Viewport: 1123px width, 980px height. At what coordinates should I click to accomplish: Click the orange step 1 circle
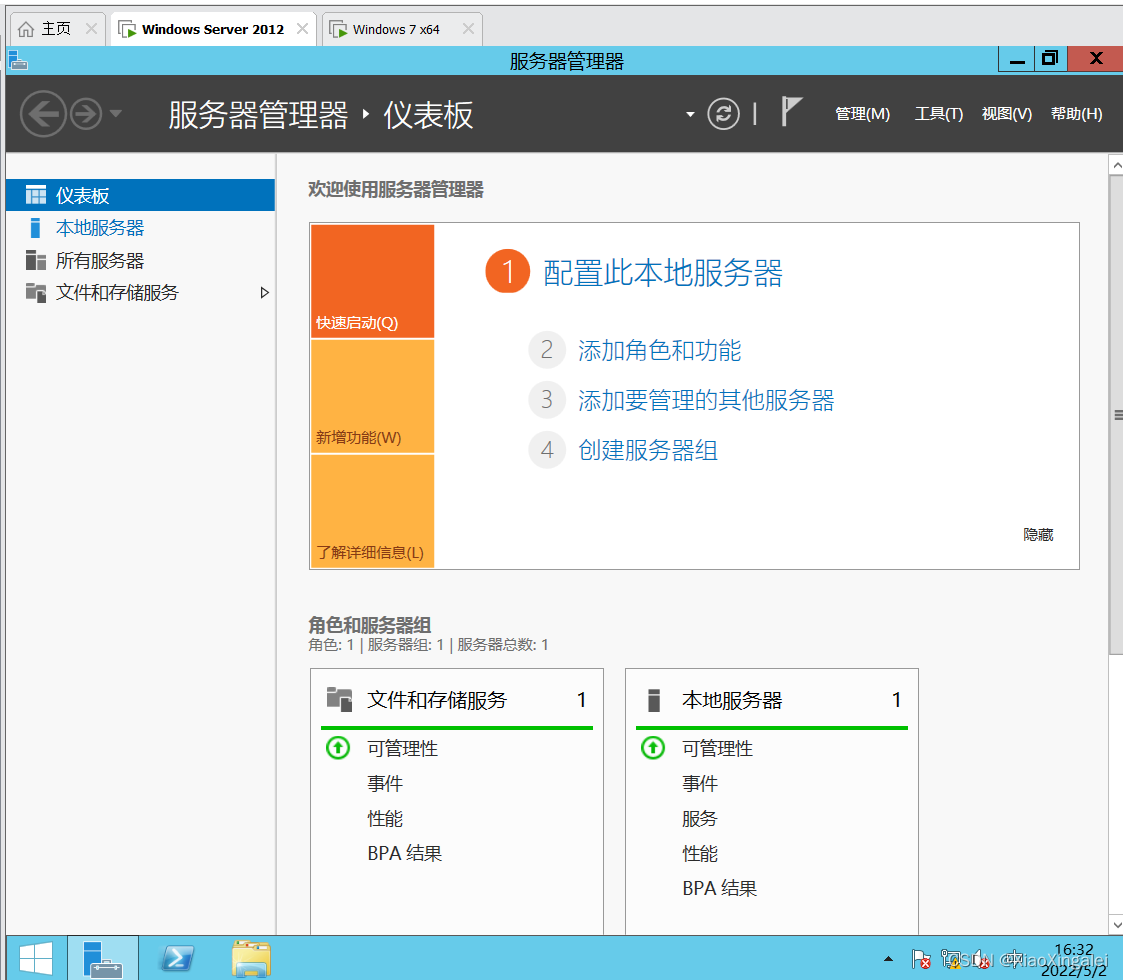click(x=507, y=272)
